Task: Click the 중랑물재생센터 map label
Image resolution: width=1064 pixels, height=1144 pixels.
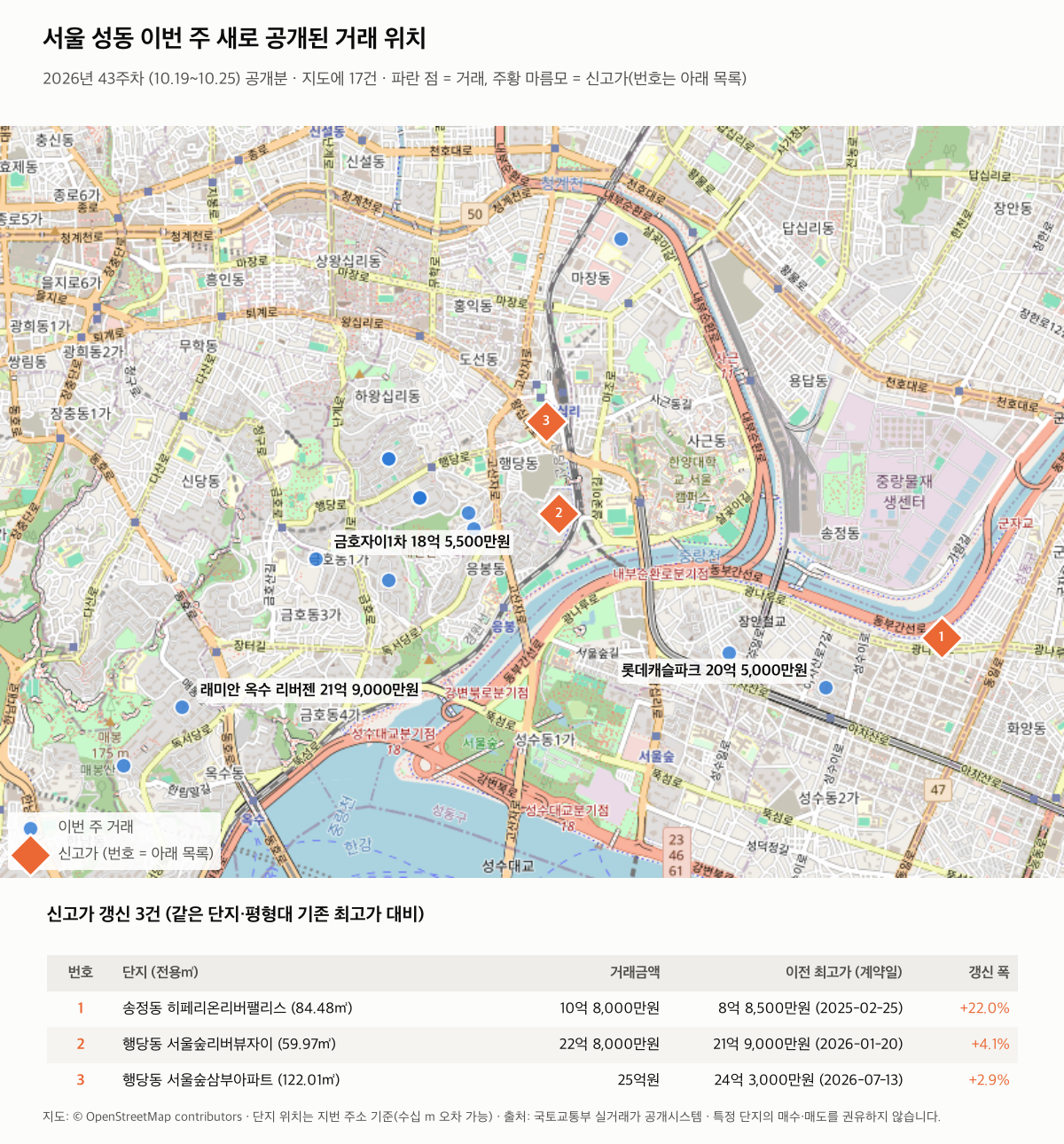Action: click(904, 491)
